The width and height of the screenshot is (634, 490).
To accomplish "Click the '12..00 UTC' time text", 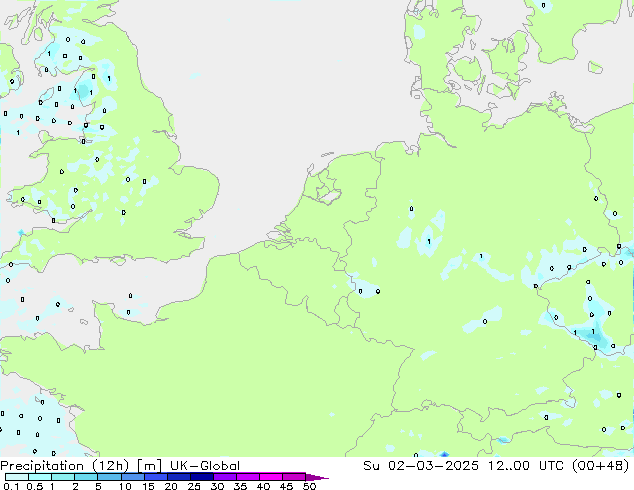I will (528, 466).
